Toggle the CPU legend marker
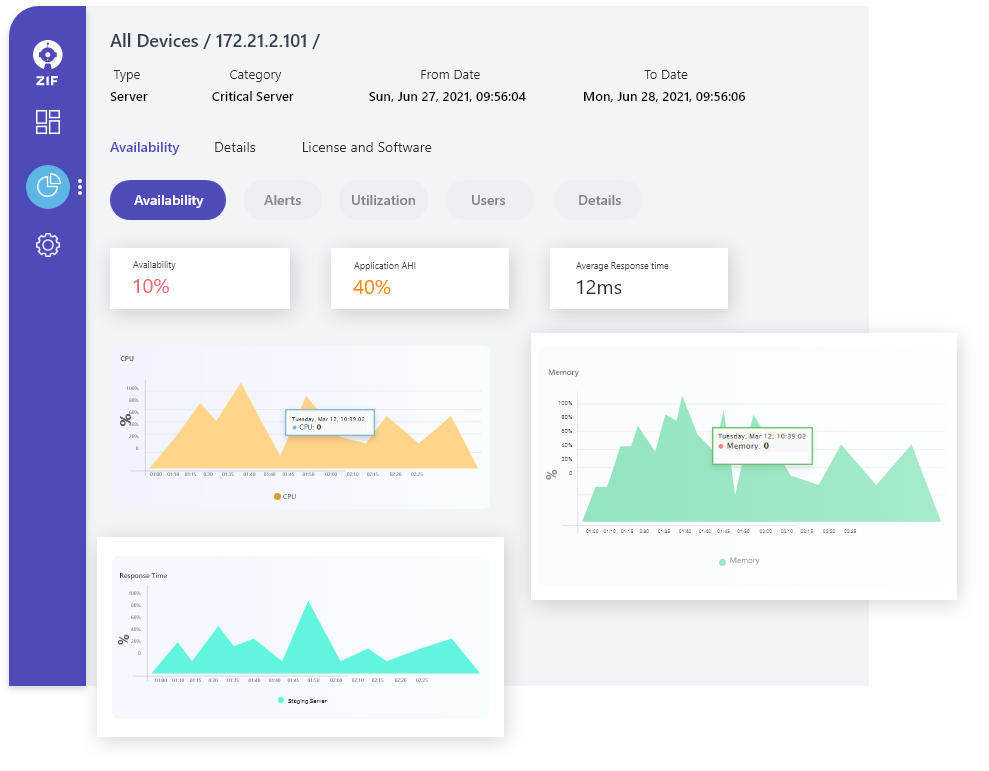Screen dimensions: 989x771 click(x=277, y=496)
